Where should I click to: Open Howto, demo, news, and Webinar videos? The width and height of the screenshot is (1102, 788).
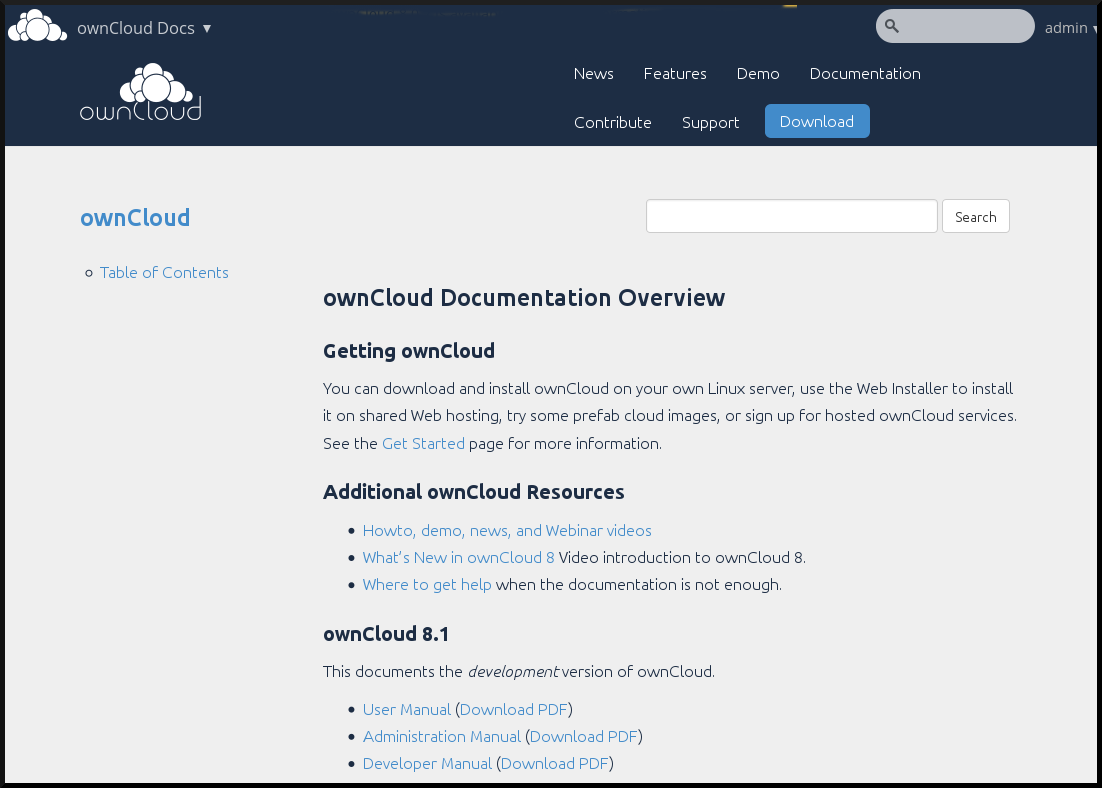(x=507, y=531)
